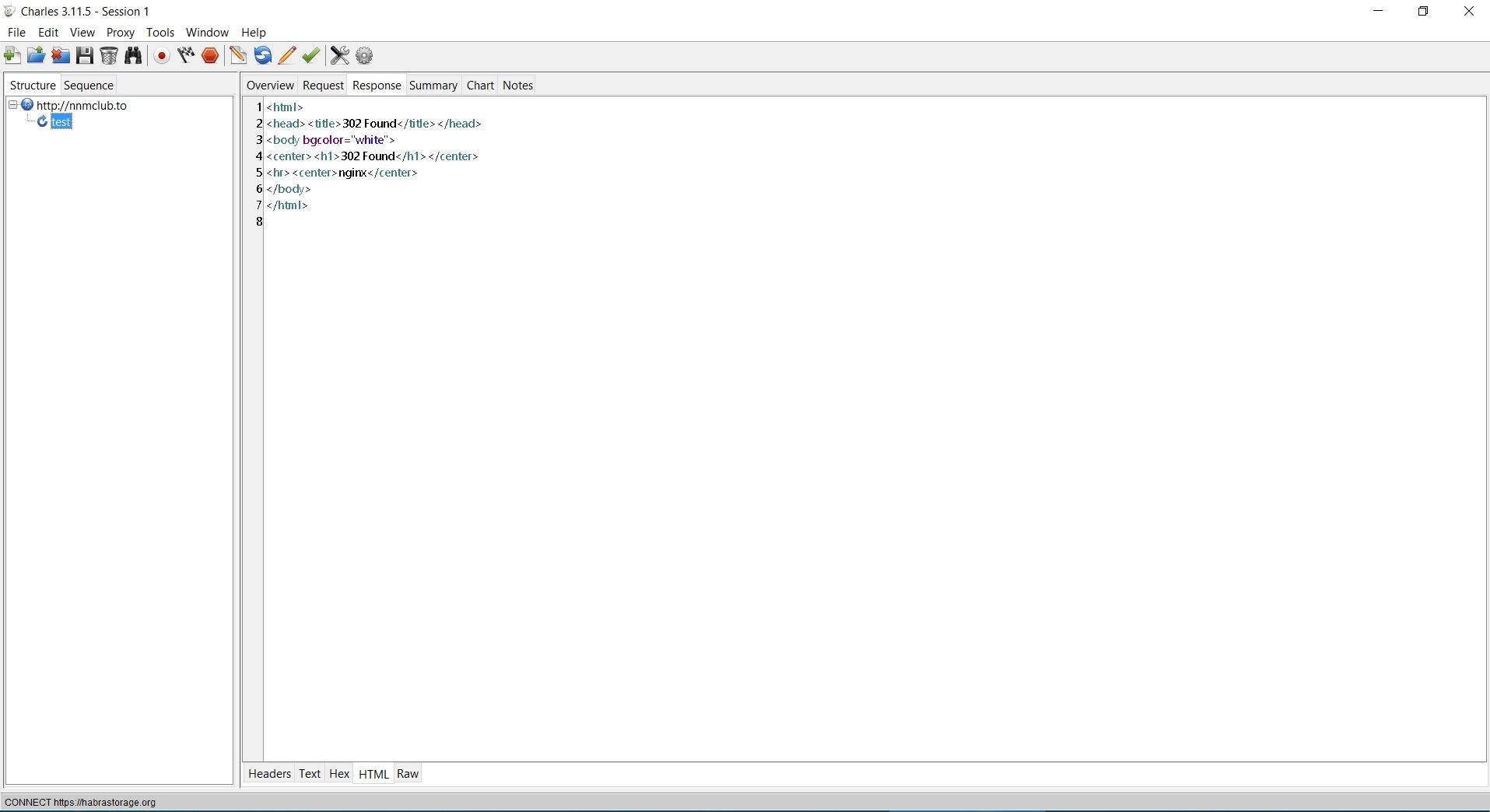The width and height of the screenshot is (1490, 812).
Task: Save the session with the floppy disk icon
Action: tap(85, 55)
